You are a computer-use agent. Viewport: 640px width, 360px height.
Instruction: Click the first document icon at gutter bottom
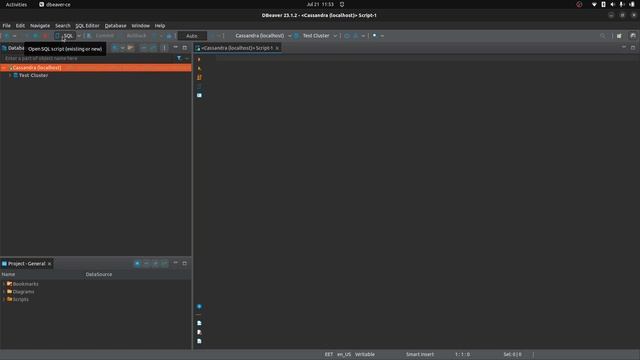199,323
